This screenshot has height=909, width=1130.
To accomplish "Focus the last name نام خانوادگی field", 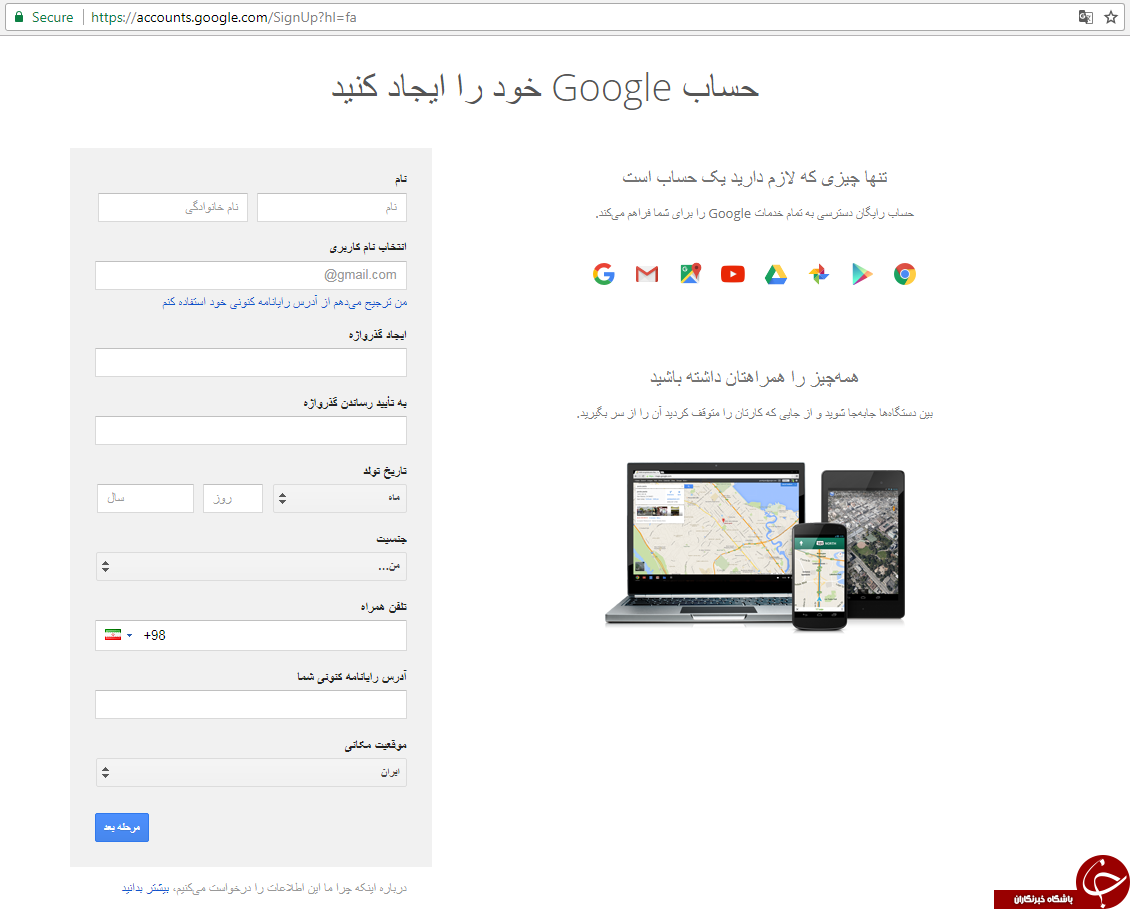I will pyautogui.click(x=173, y=208).
